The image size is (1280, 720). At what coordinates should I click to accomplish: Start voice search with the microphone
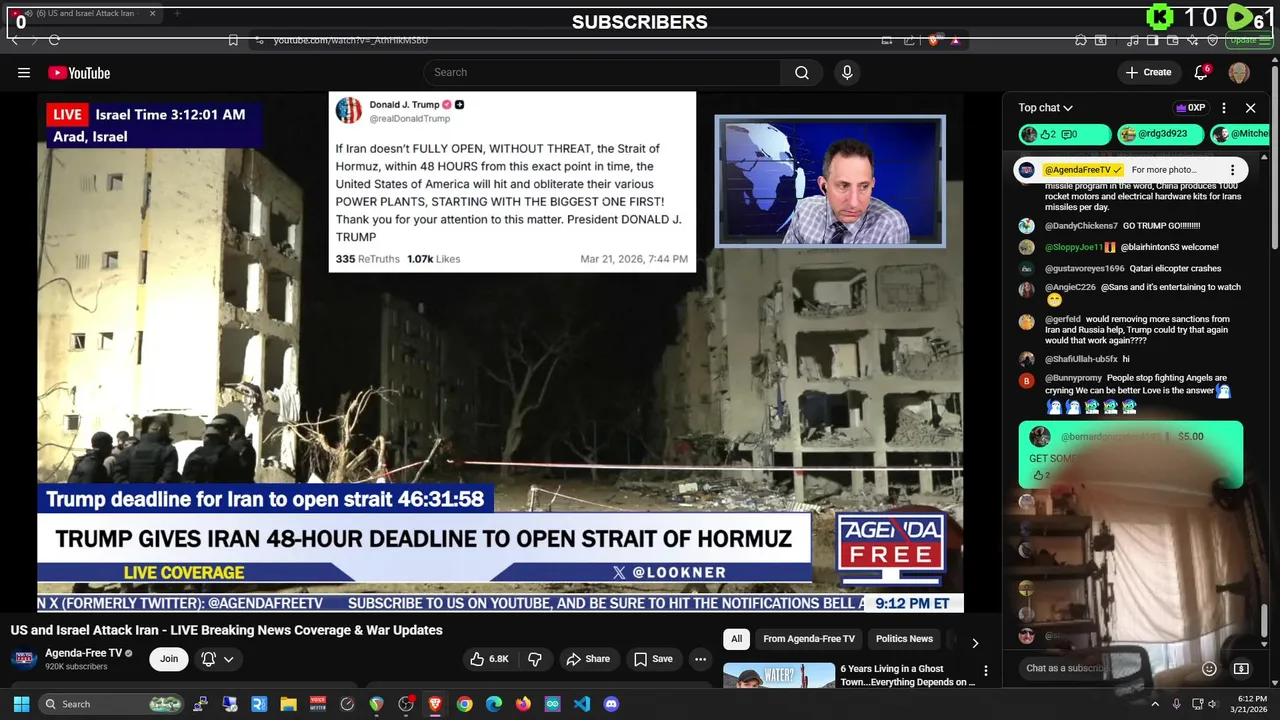tap(847, 72)
